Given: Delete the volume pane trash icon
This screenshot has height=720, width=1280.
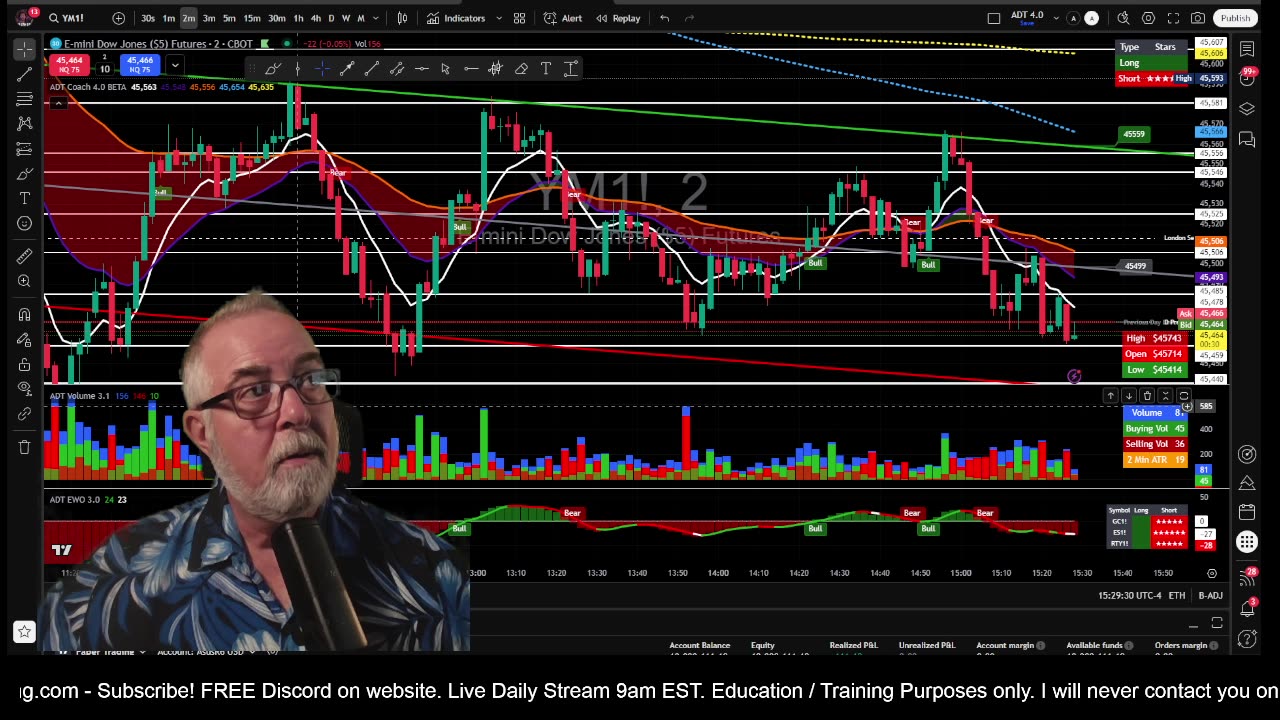Looking at the screenshot, I should pos(1147,396).
